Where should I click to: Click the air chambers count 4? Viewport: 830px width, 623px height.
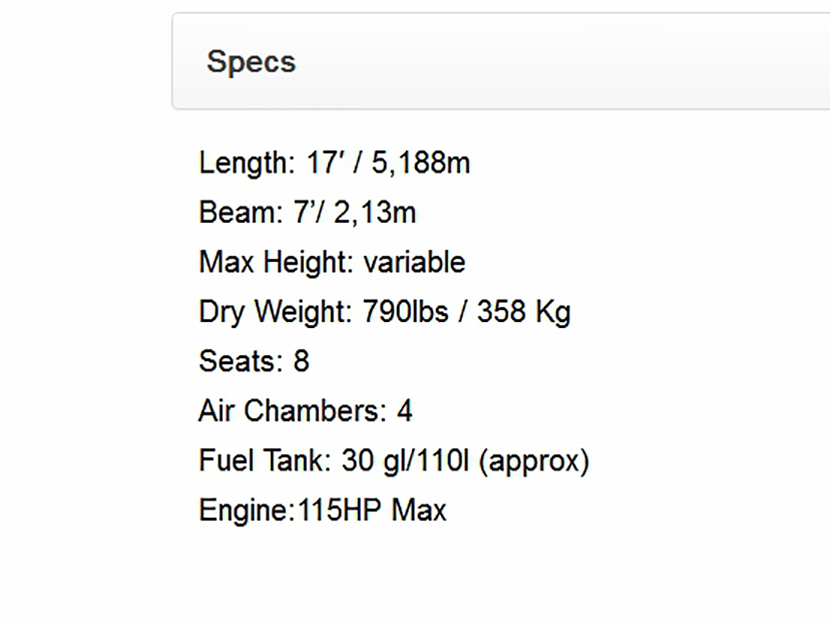(x=404, y=411)
